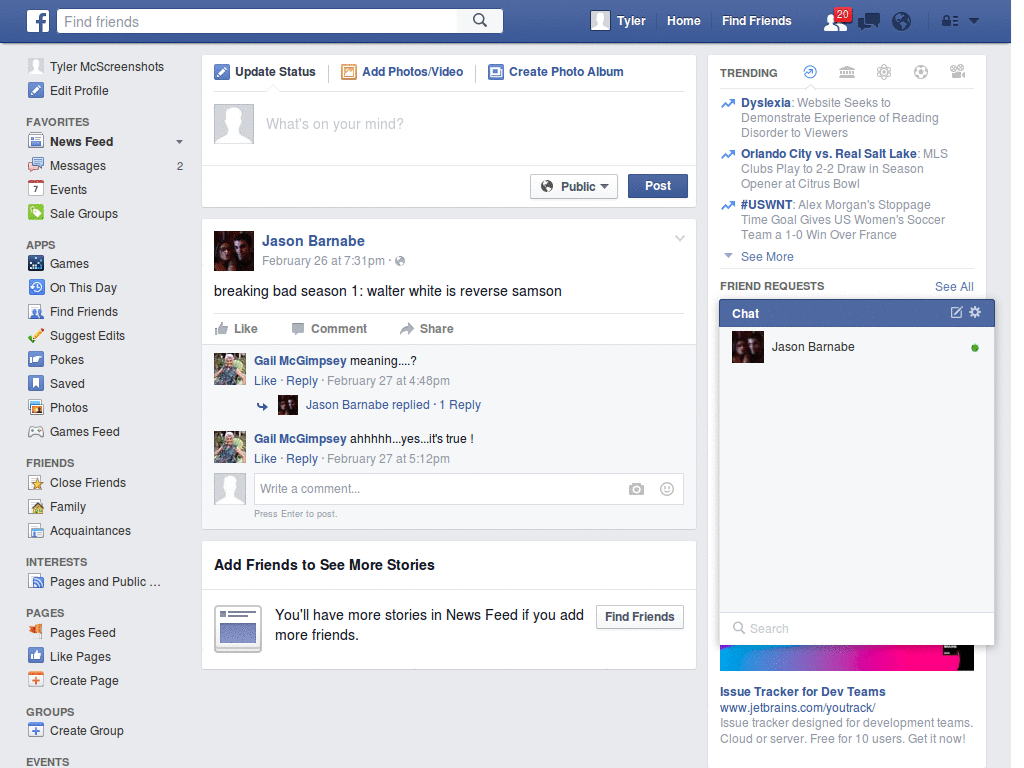Image resolution: width=1024 pixels, height=768 pixels.
Task: Open post options chevron on Jason's post
Action: (x=680, y=238)
